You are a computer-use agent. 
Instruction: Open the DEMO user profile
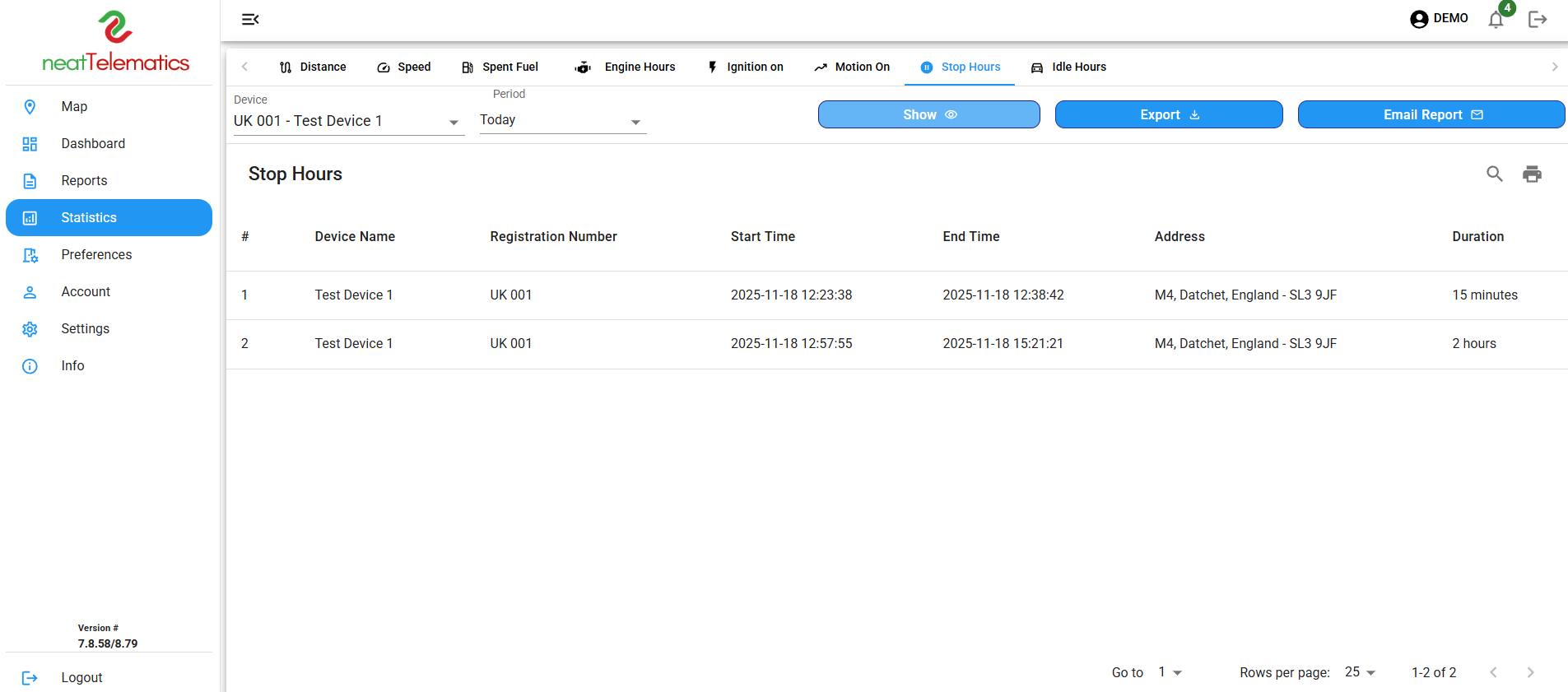coord(1438,19)
